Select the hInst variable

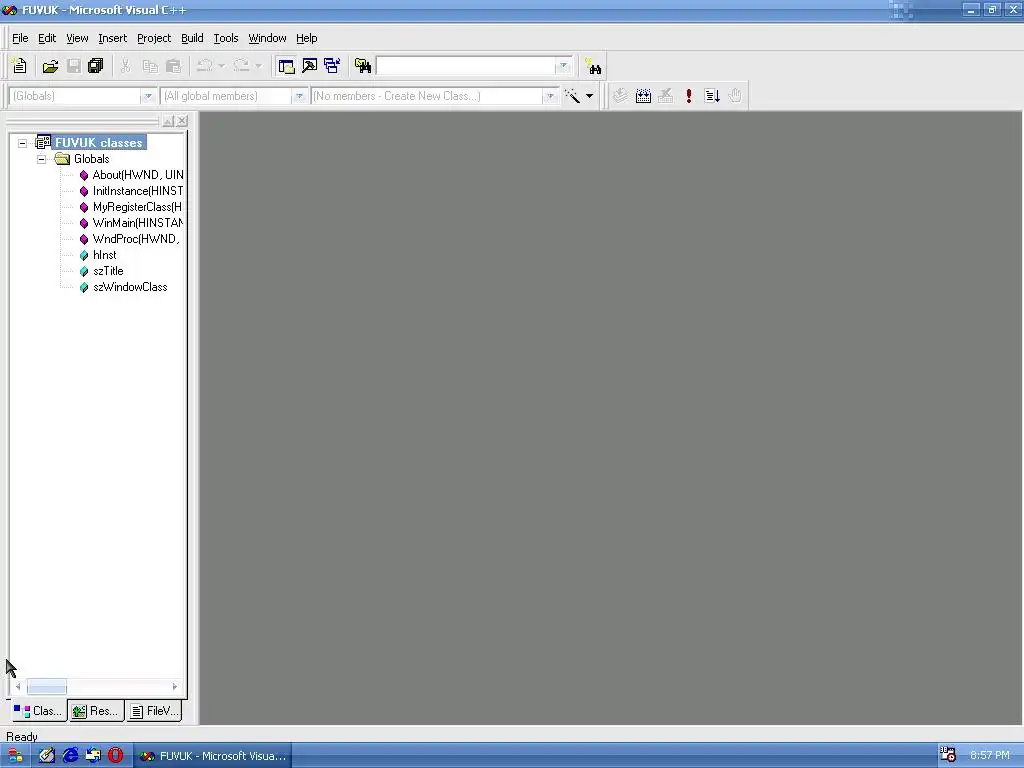pos(104,255)
